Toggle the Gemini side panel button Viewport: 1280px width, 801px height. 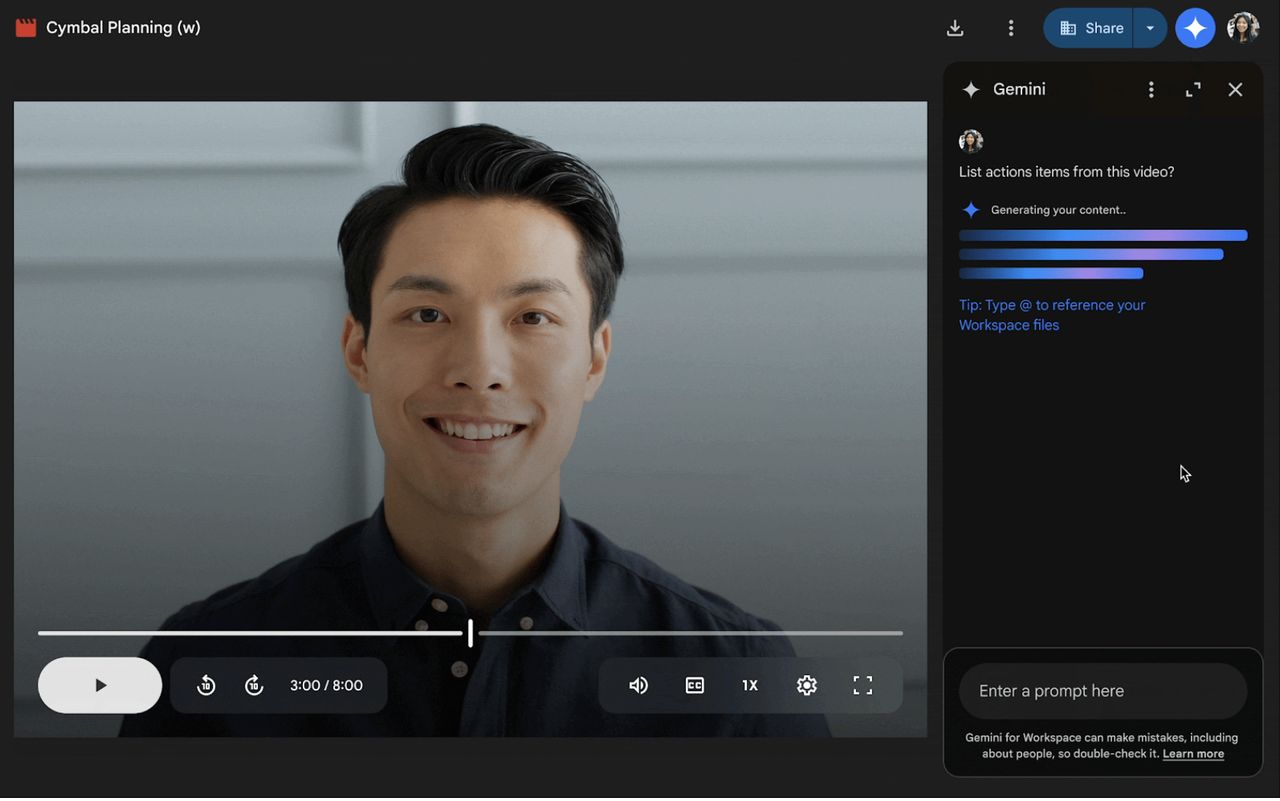(1195, 28)
